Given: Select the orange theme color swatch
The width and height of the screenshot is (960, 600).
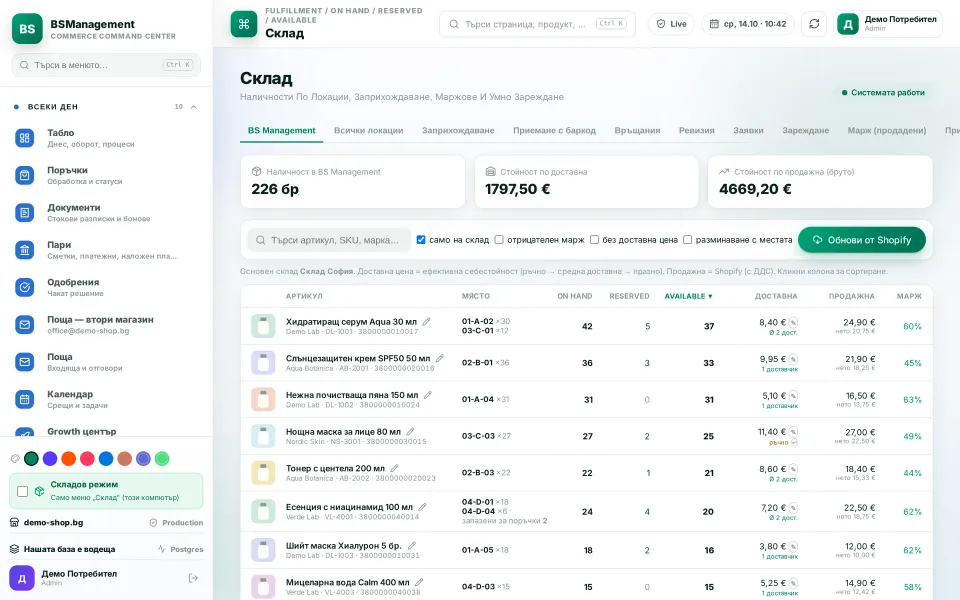Looking at the screenshot, I should coord(69,459).
